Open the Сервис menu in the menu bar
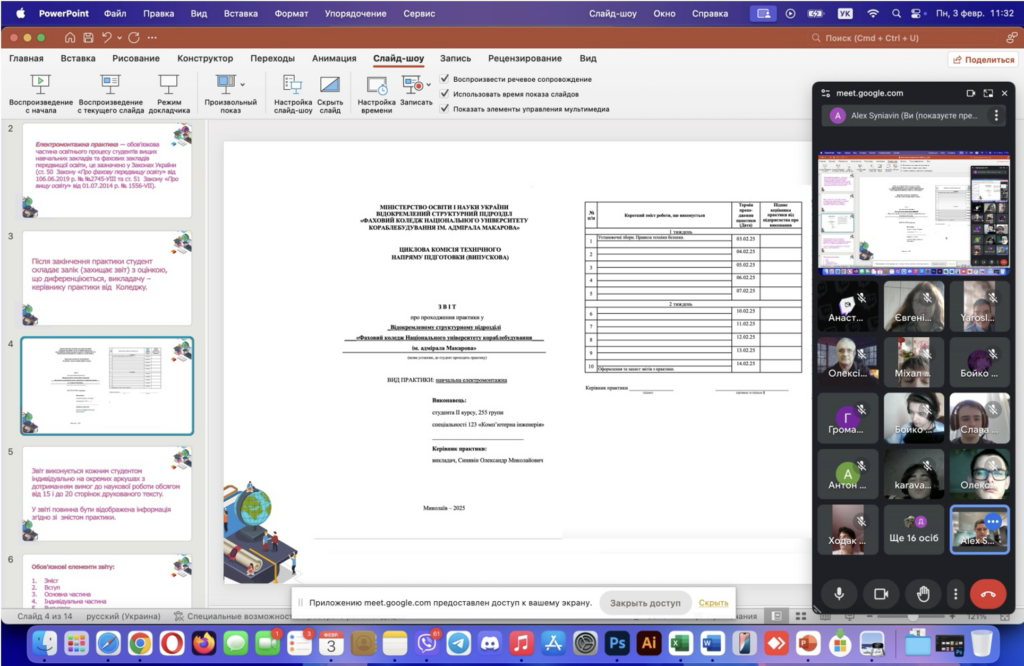 click(419, 13)
